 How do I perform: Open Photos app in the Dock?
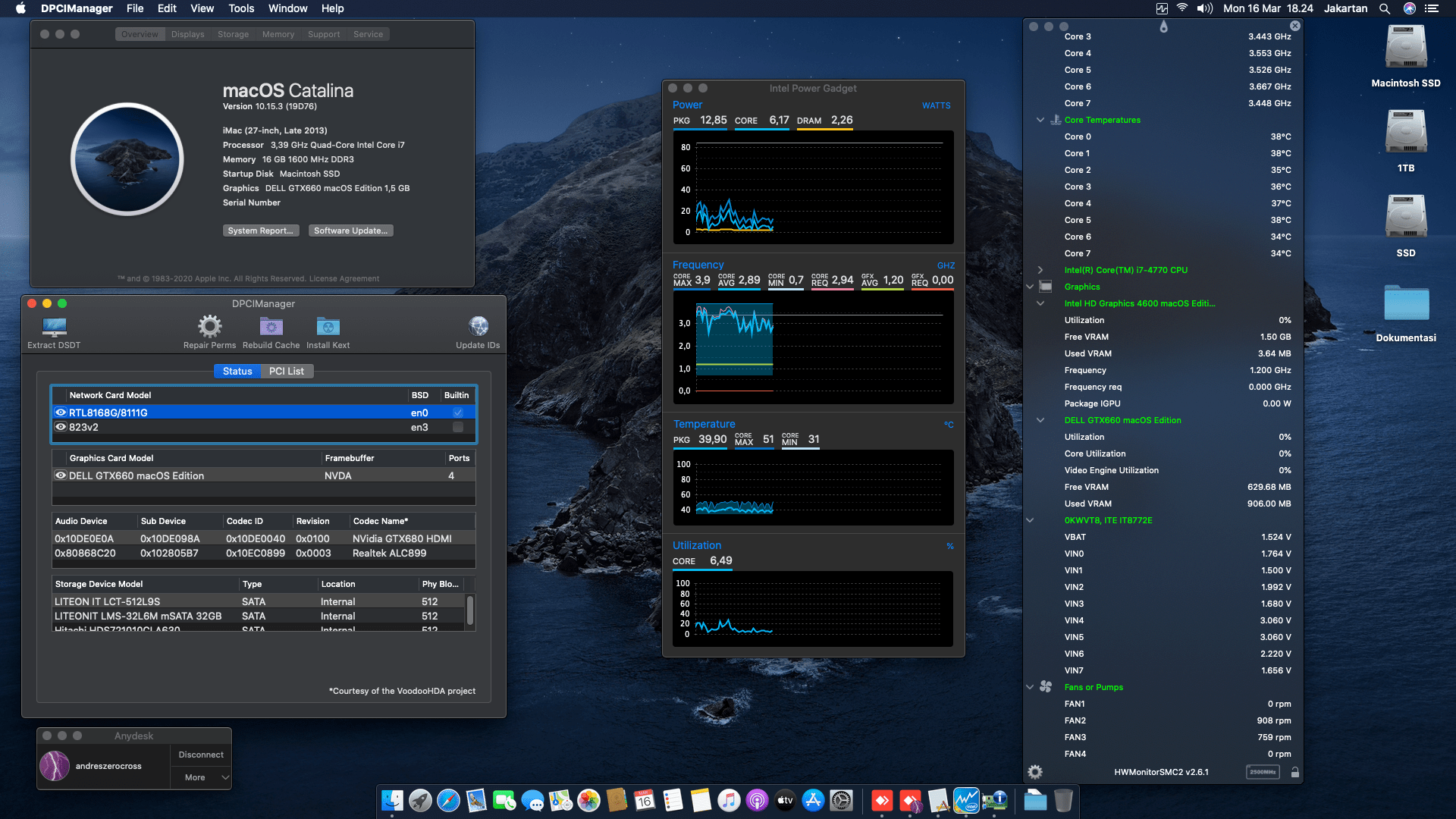(x=588, y=800)
